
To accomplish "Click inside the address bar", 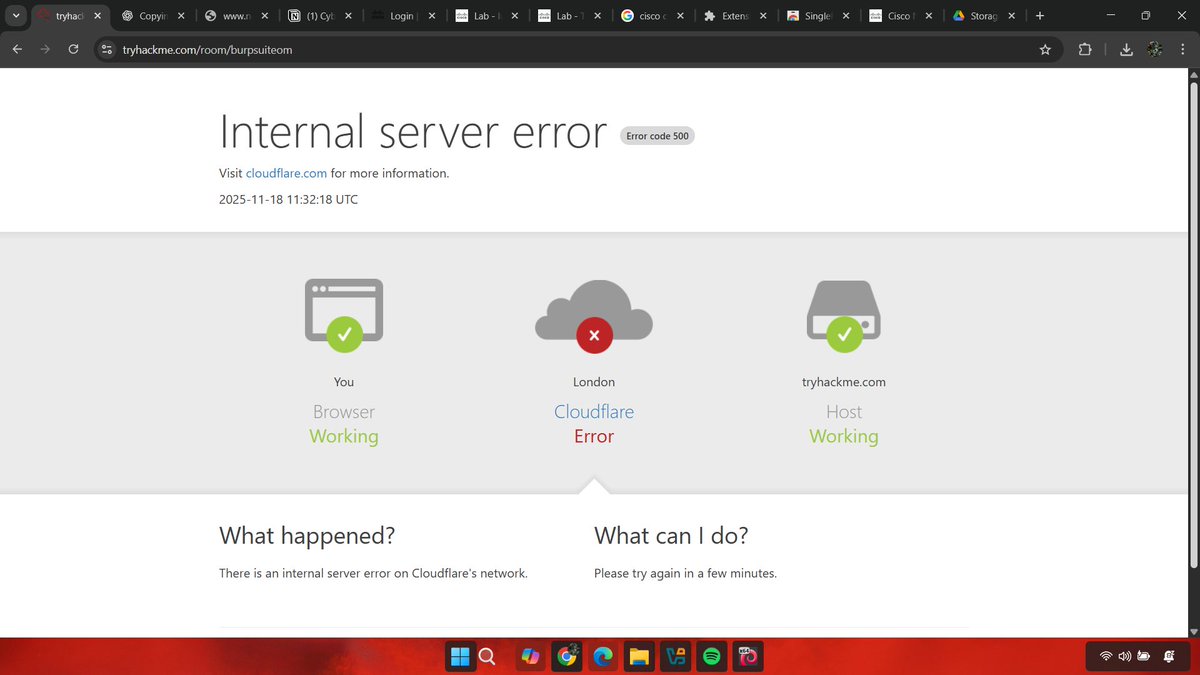I will 300,48.
